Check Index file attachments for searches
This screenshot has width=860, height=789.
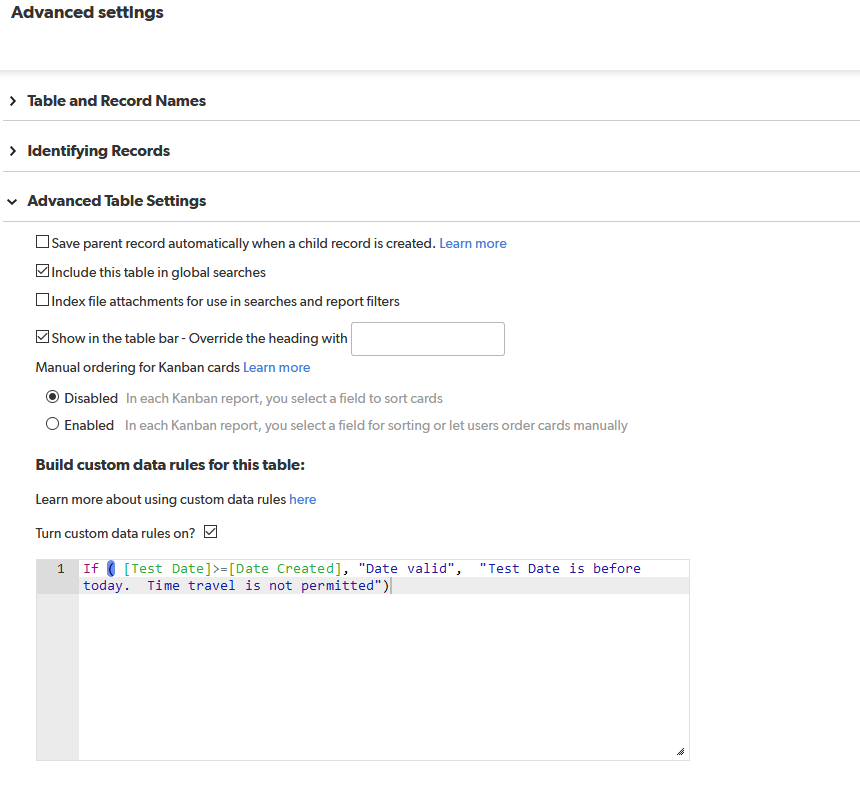tap(42, 300)
